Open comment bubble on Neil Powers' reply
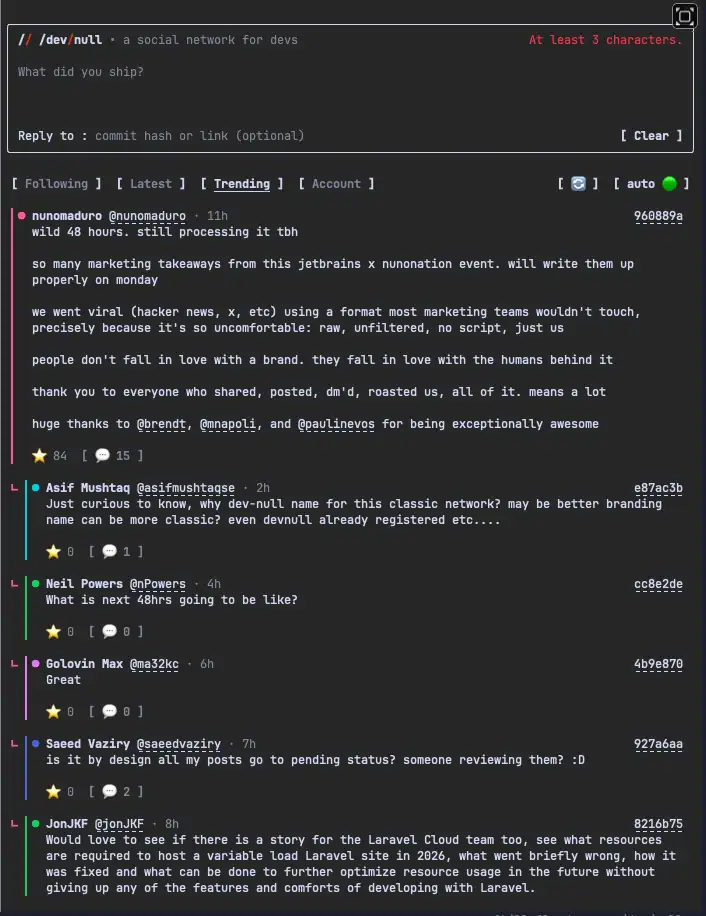This screenshot has height=916, width=706. click(109, 632)
